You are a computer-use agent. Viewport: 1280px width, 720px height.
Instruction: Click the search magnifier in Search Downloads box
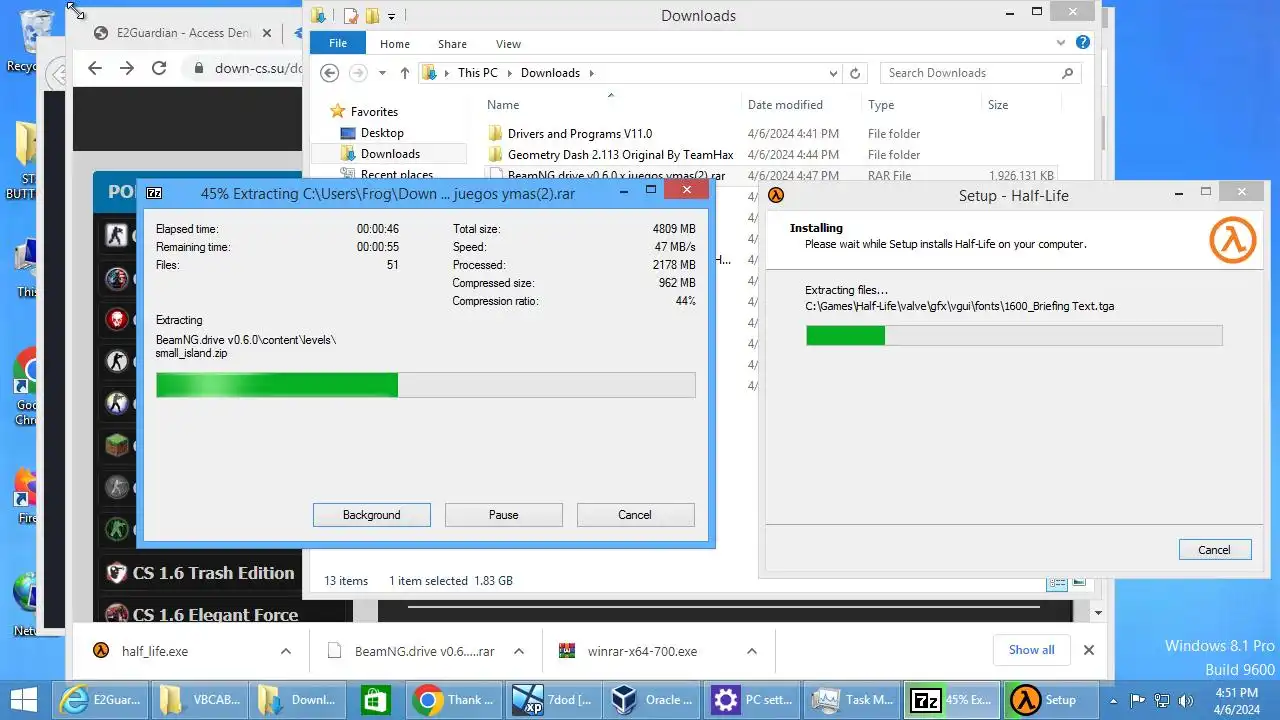coord(1068,73)
